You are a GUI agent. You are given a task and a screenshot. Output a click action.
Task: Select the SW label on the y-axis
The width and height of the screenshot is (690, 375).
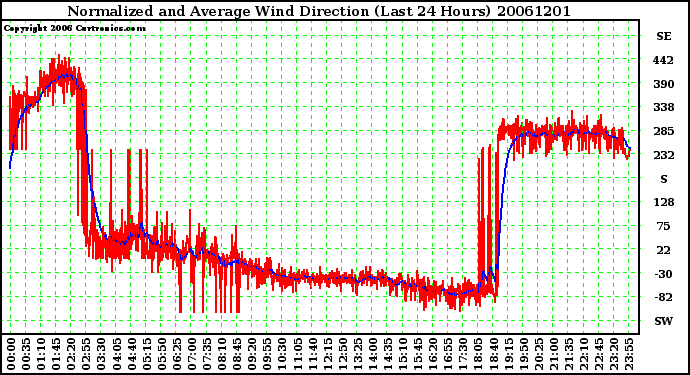664,321
